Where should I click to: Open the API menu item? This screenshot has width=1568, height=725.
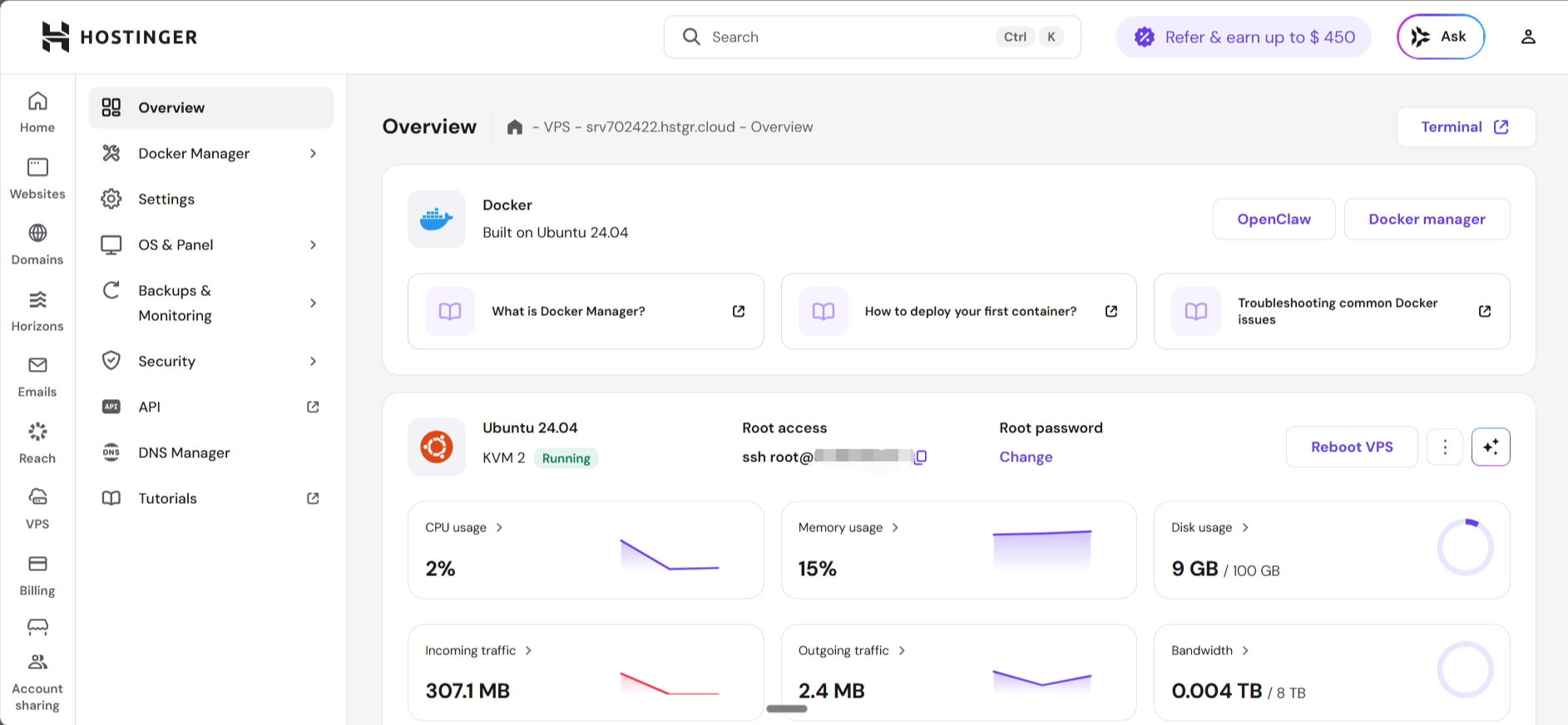click(211, 407)
